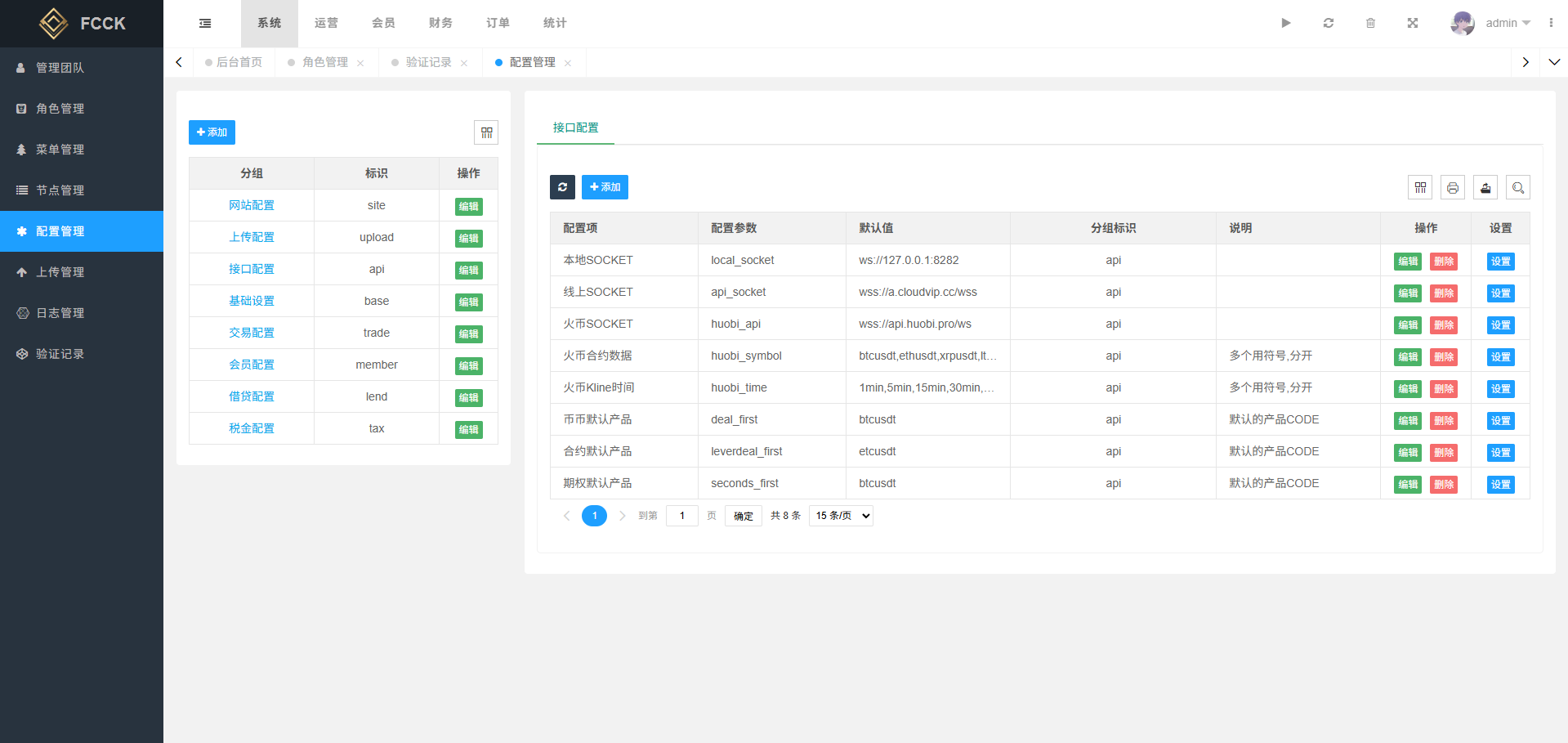Click the trash icon in top header
The height and width of the screenshot is (743, 1568).
(1370, 23)
